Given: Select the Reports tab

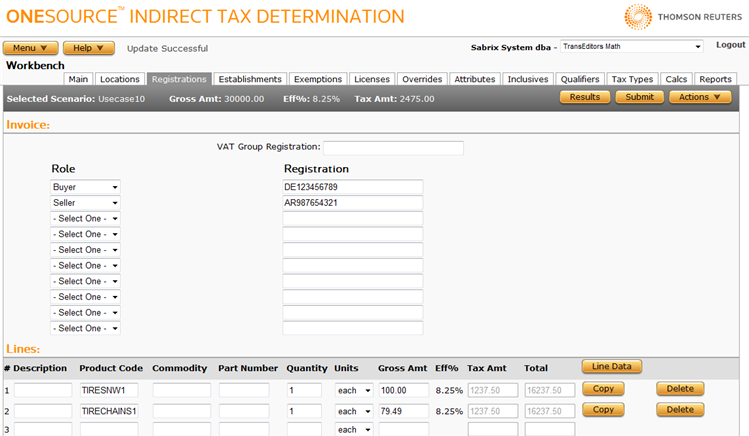Looking at the screenshot, I should click(x=715, y=79).
